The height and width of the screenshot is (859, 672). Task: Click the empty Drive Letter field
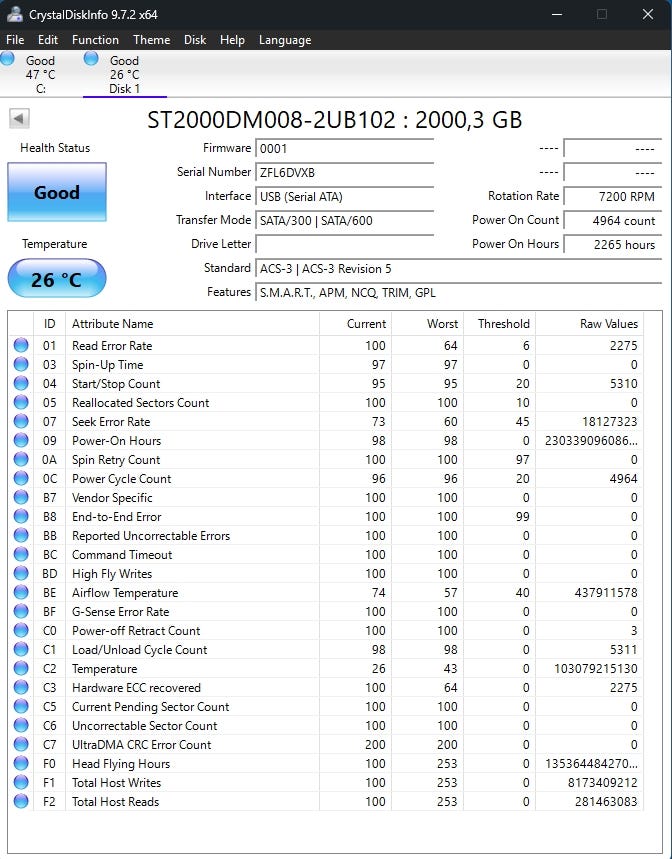point(344,244)
